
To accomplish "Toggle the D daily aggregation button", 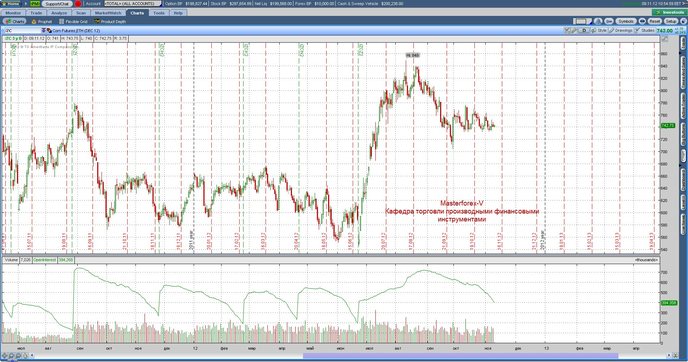I will [584, 30].
